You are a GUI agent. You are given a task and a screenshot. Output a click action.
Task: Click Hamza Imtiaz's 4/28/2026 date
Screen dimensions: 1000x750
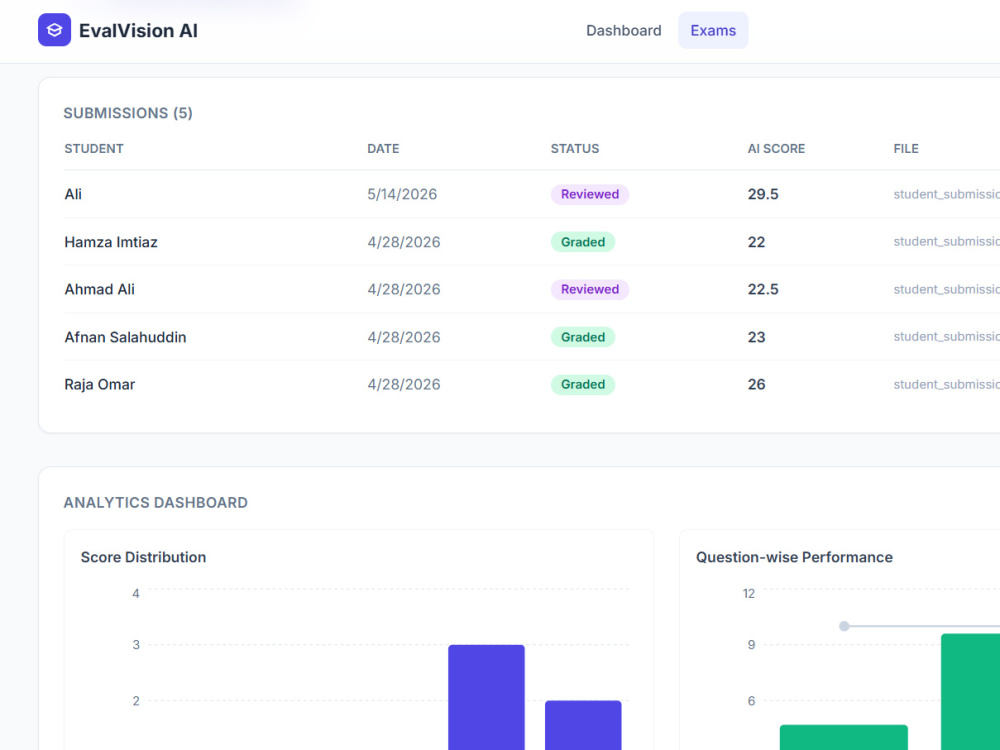(x=404, y=242)
